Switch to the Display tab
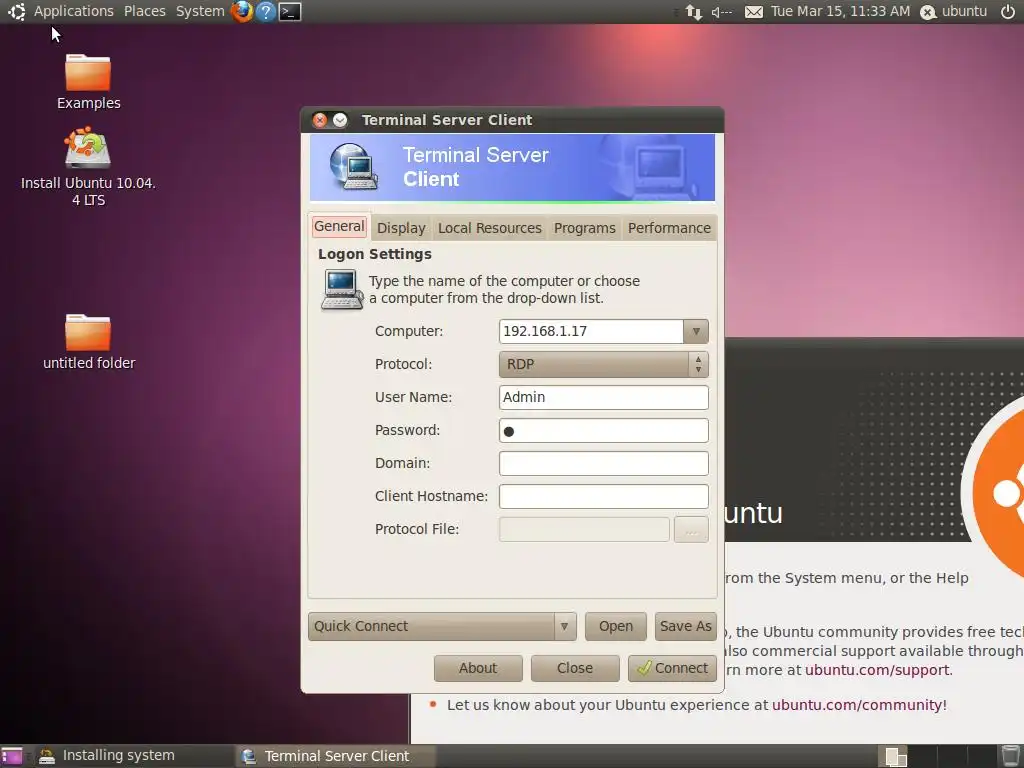The image size is (1024, 768). 401,228
